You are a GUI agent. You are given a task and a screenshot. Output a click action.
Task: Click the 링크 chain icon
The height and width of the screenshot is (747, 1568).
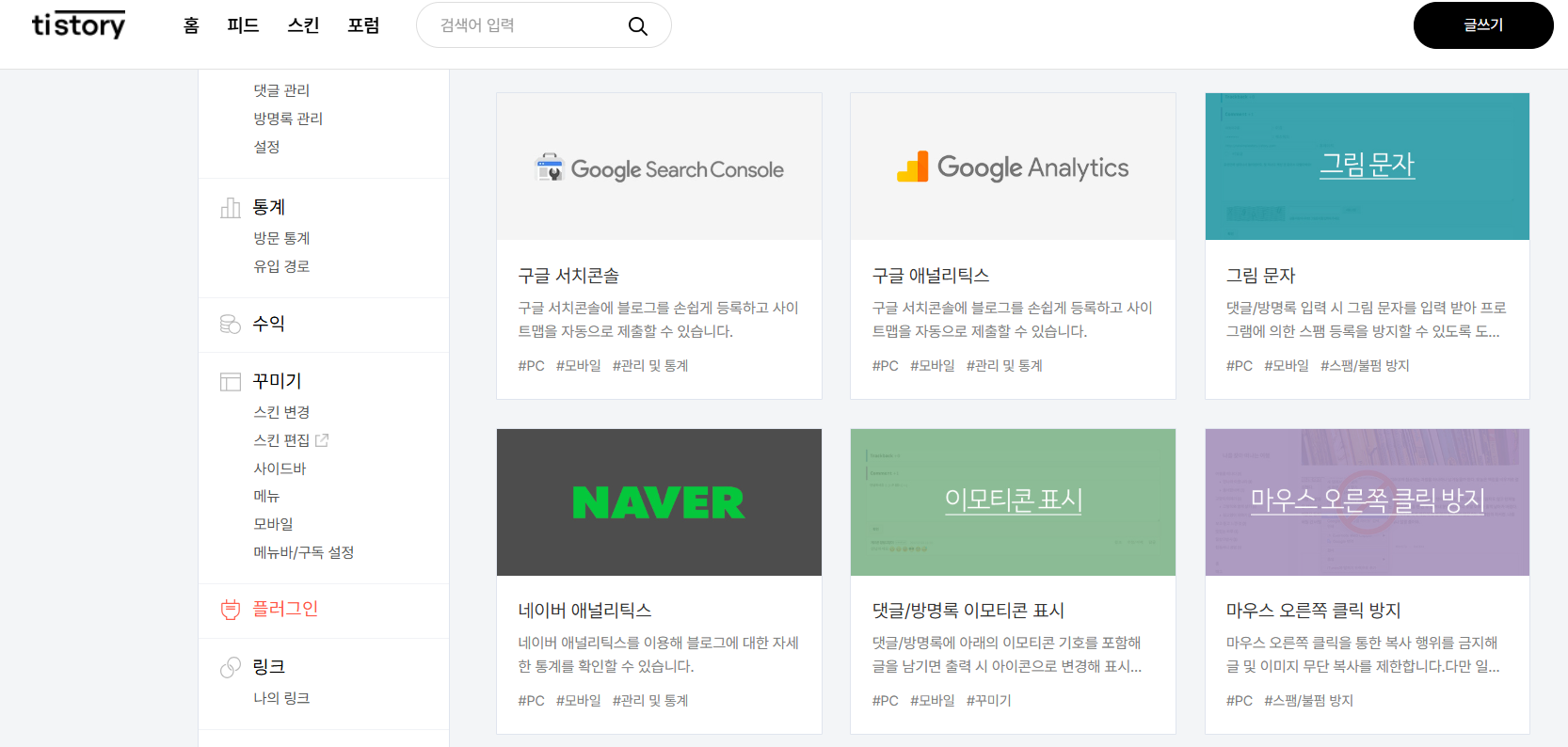tap(231, 667)
